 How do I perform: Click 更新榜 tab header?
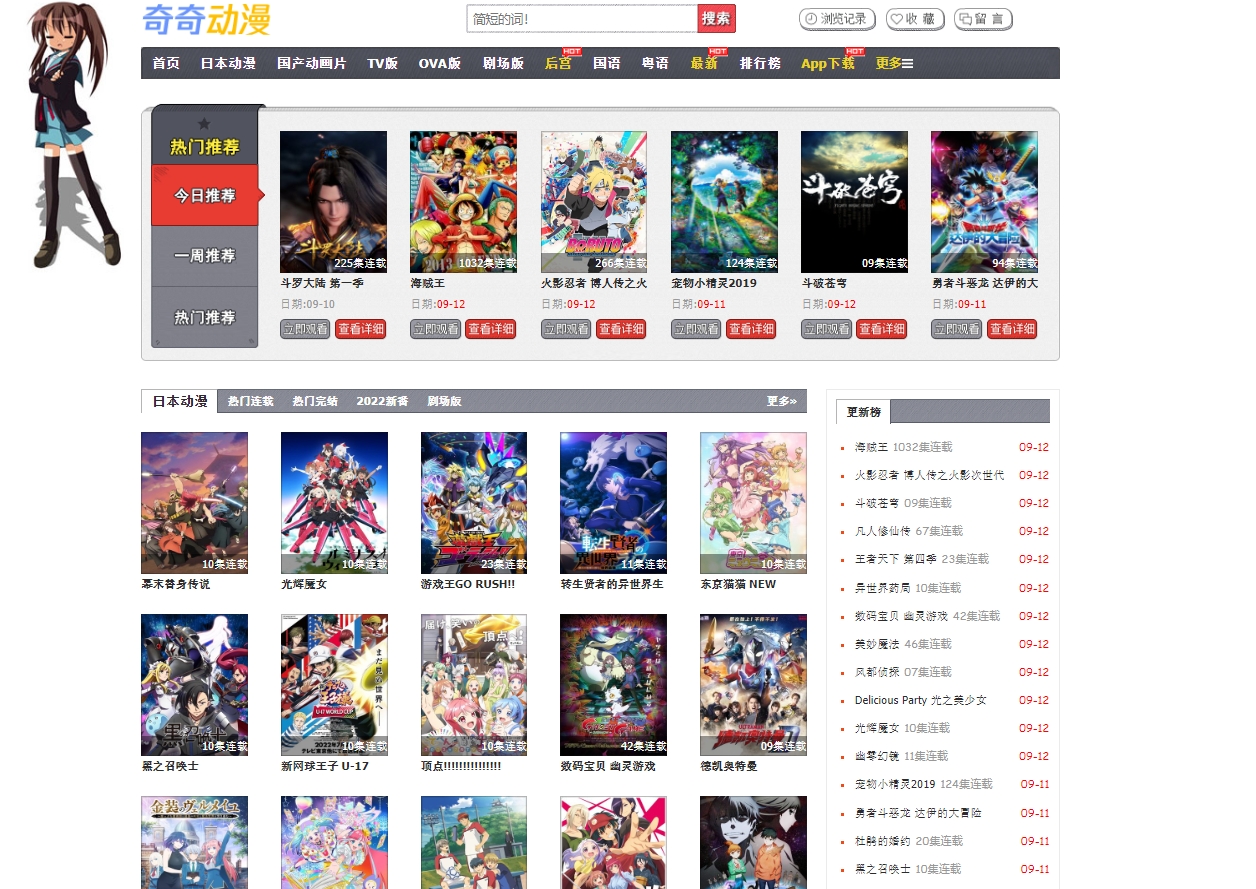863,412
